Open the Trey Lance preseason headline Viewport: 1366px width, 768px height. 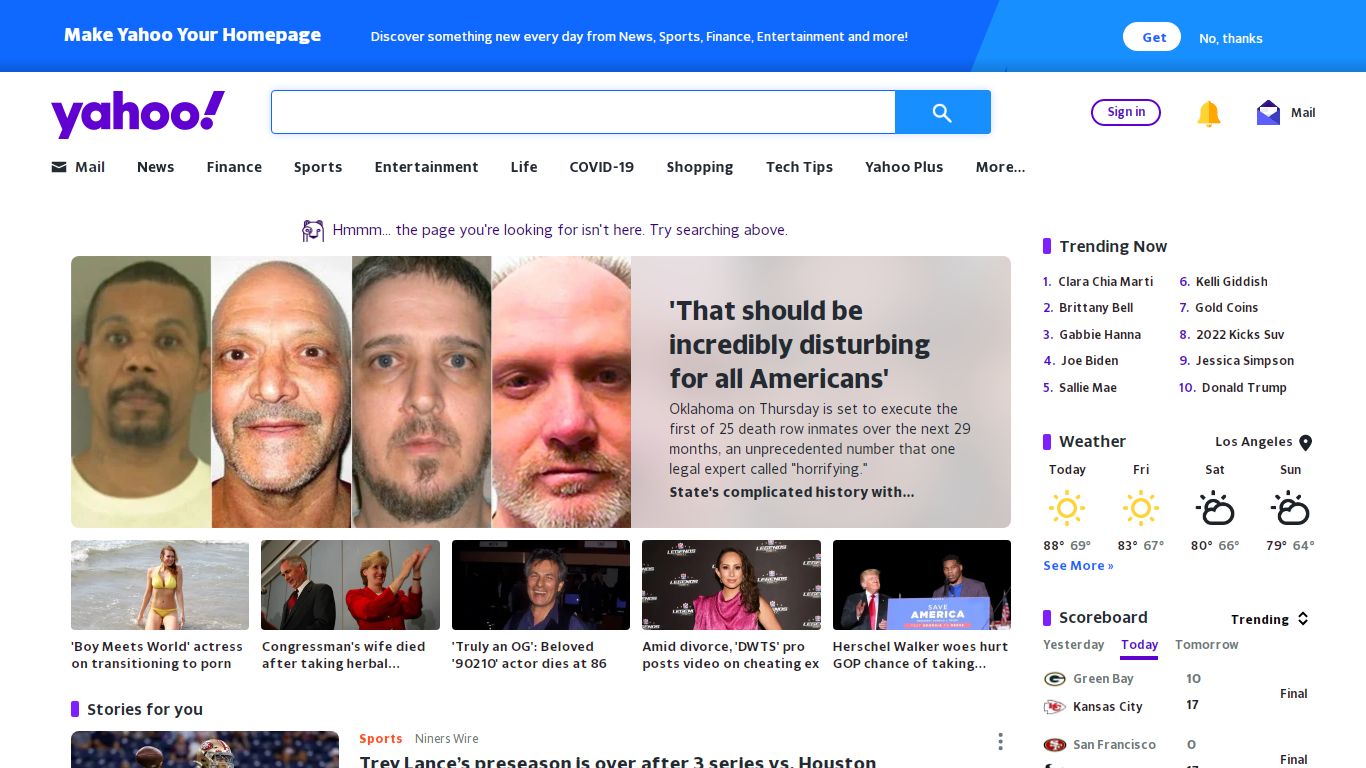[x=618, y=762]
